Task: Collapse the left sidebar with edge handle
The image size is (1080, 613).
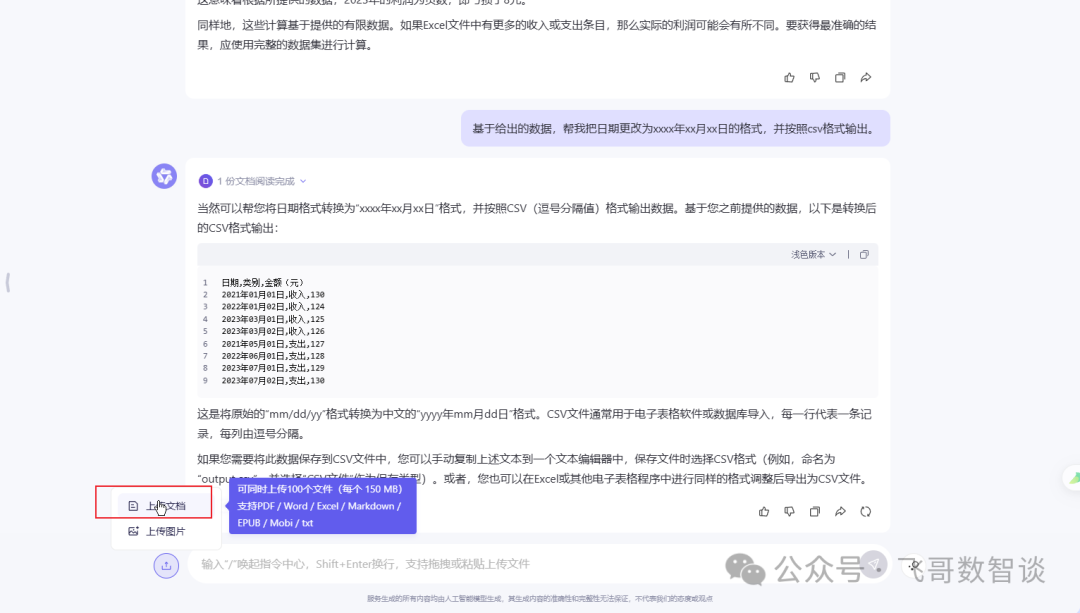Action: tap(8, 282)
